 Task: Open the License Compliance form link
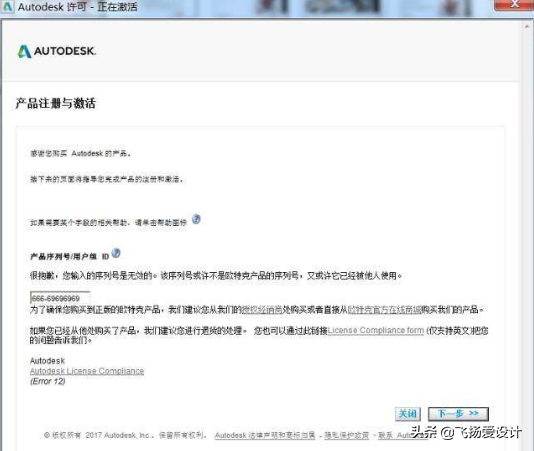coord(376,330)
